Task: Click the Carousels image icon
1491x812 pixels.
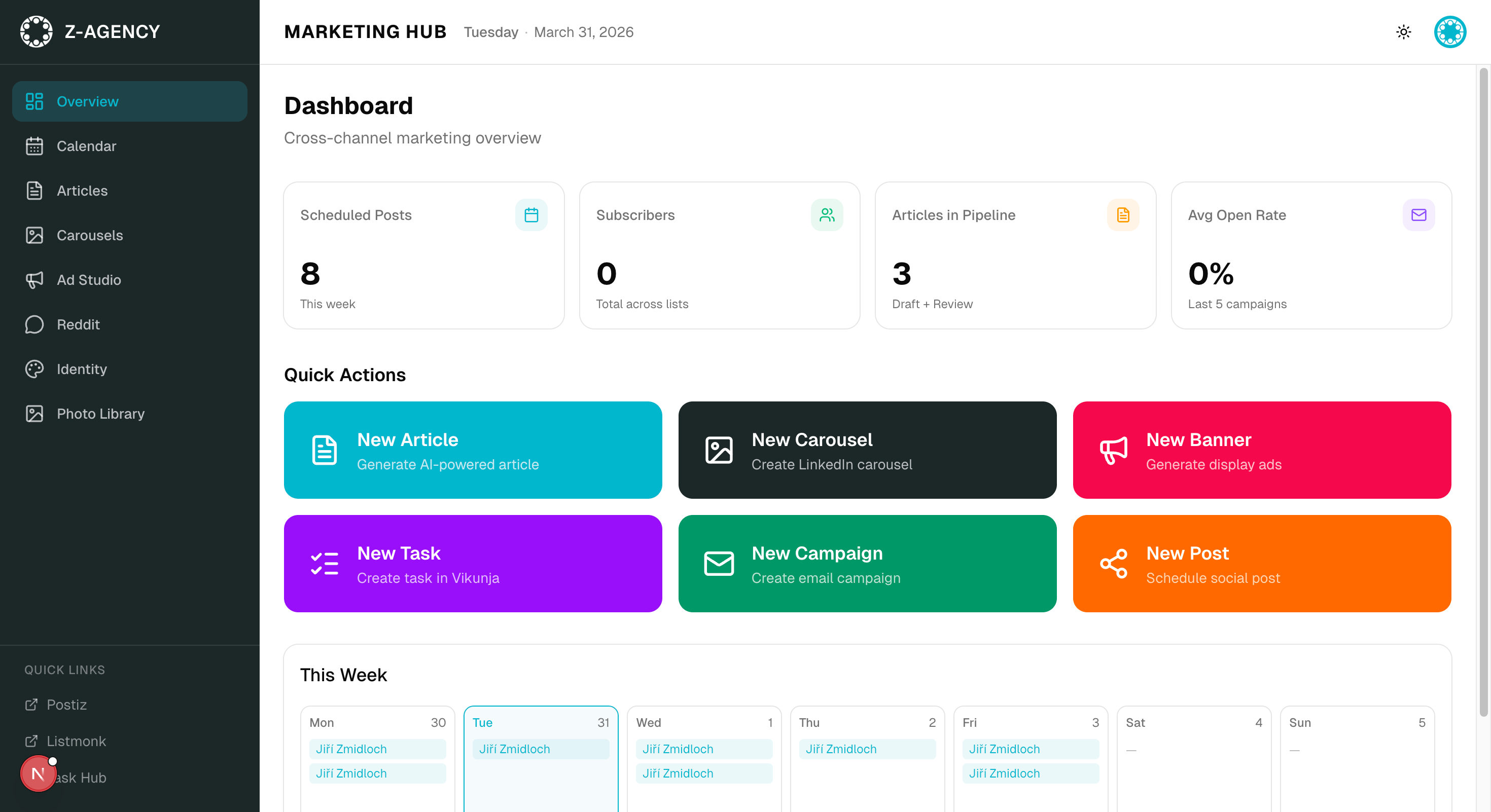Action: [34, 235]
